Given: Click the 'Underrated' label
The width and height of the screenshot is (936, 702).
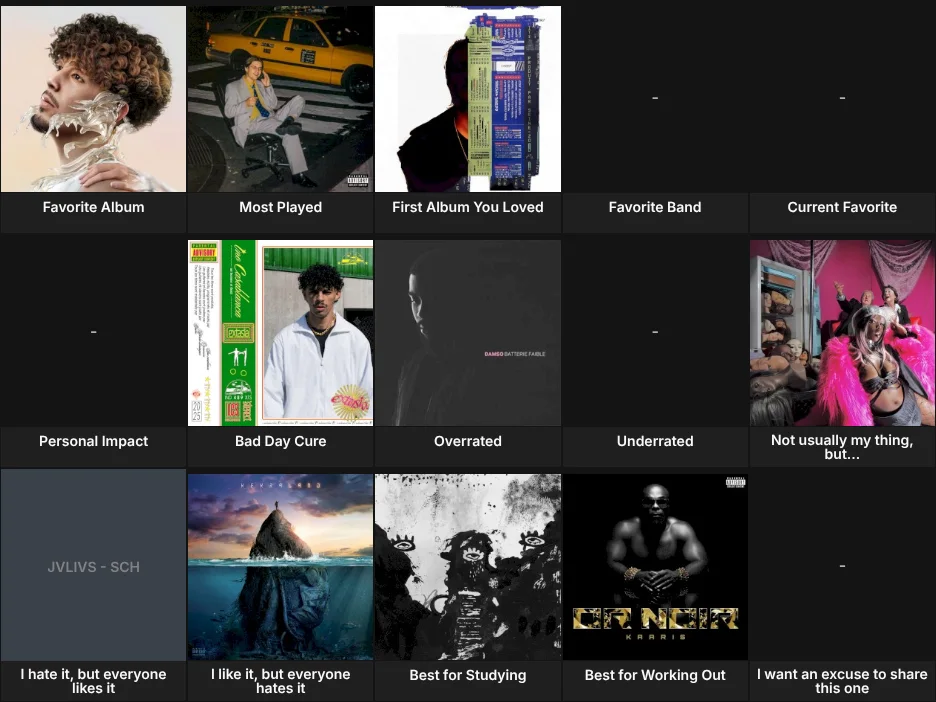Looking at the screenshot, I should tap(655, 441).
